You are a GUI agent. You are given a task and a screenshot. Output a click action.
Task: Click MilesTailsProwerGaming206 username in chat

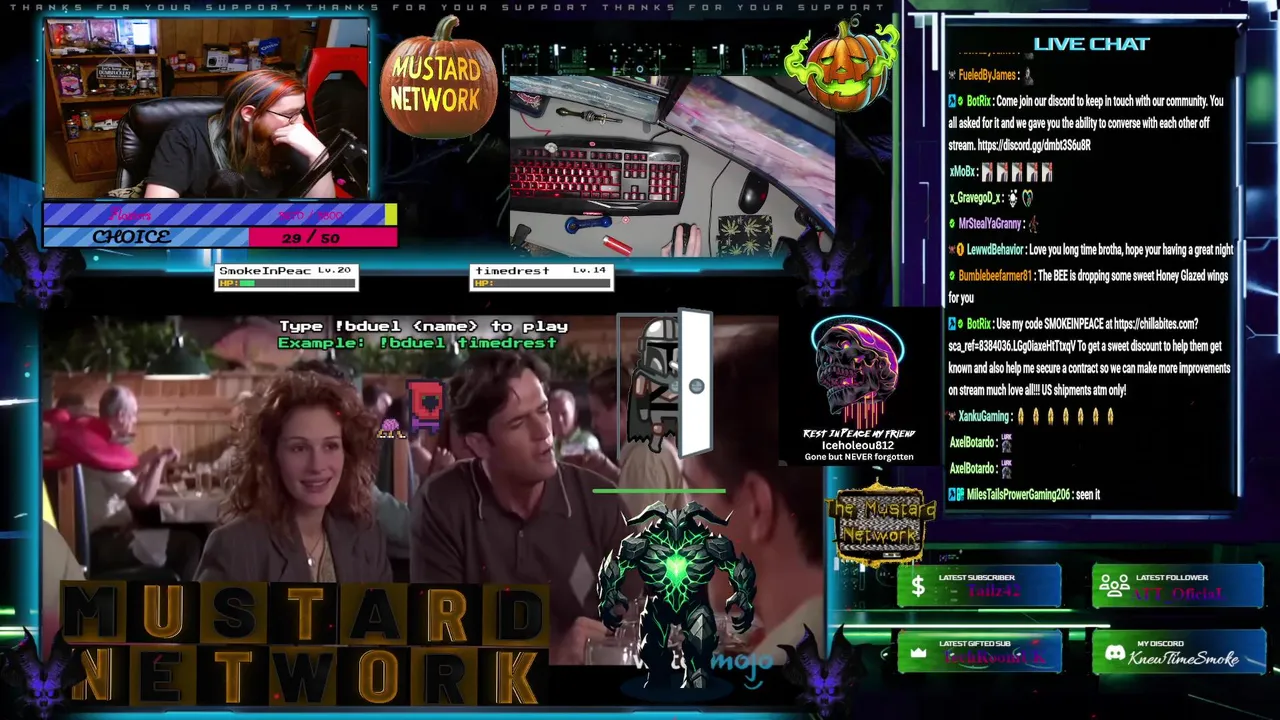[1017, 494]
